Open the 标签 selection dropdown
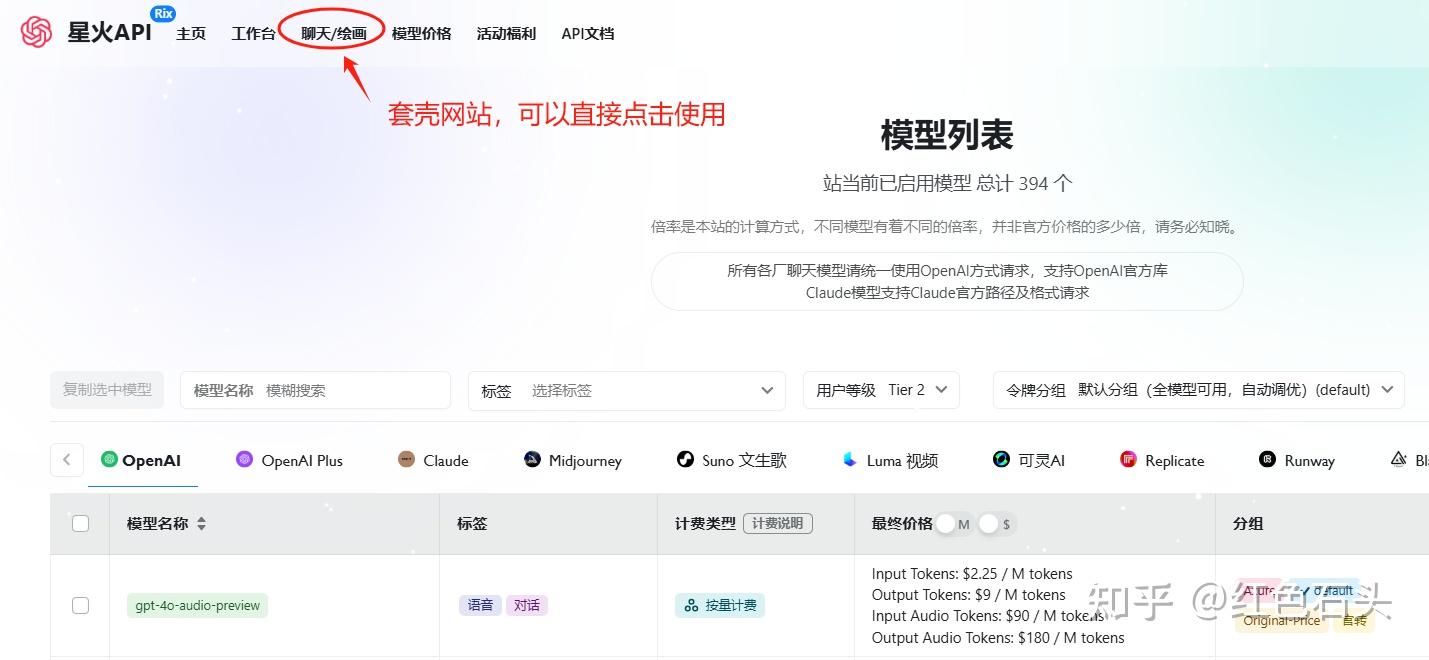 coord(626,390)
